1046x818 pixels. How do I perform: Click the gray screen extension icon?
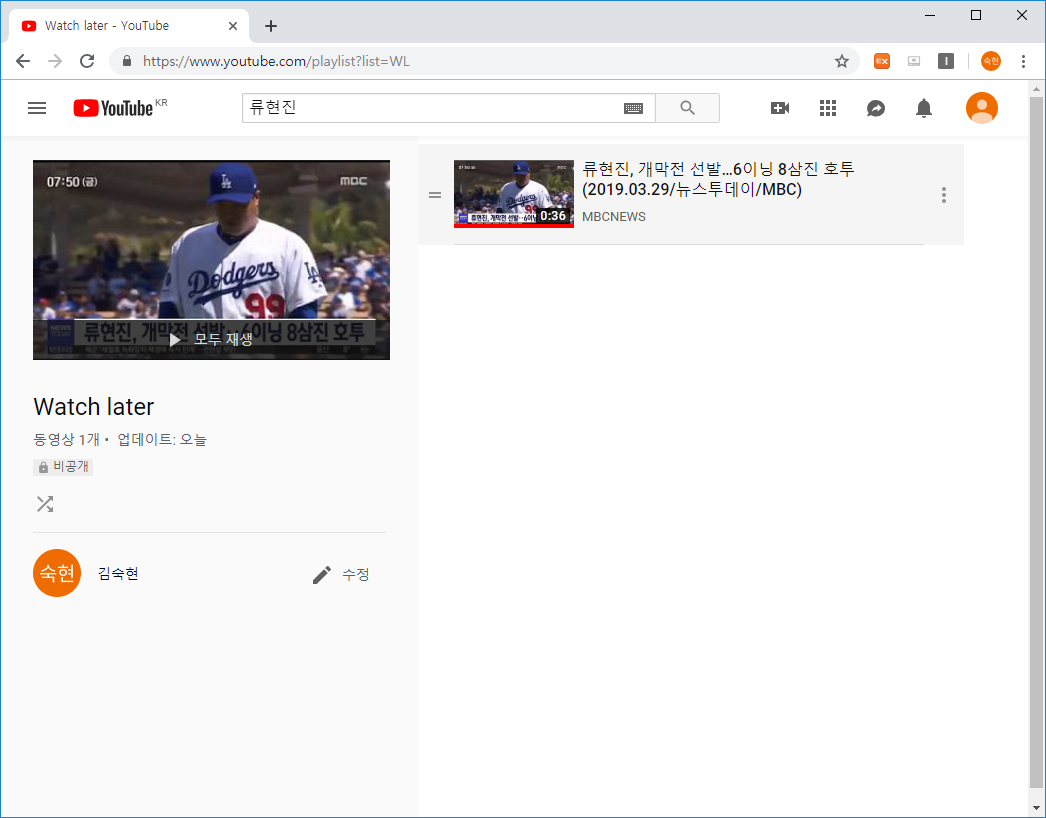tap(914, 61)
